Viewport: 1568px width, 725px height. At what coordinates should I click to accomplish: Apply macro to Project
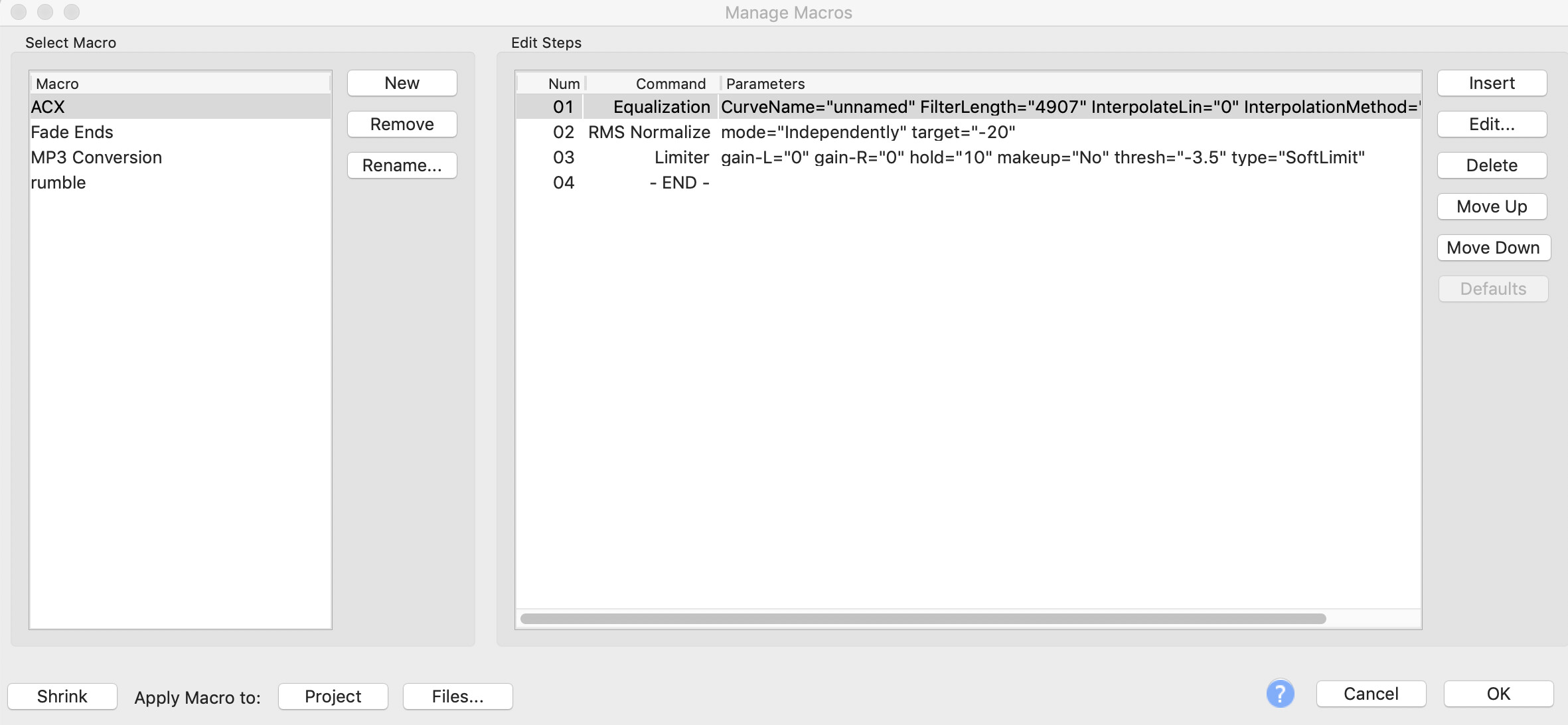(333, 696)
